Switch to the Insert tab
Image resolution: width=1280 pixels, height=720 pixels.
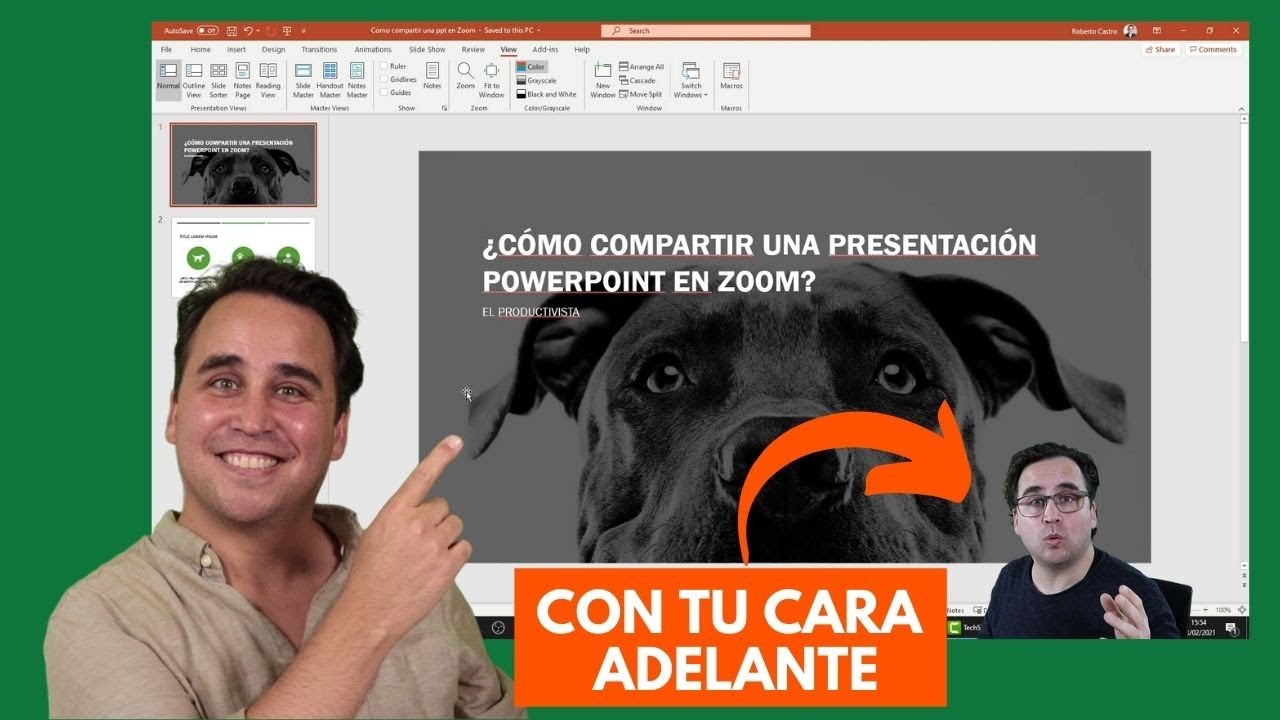(236, 49)
